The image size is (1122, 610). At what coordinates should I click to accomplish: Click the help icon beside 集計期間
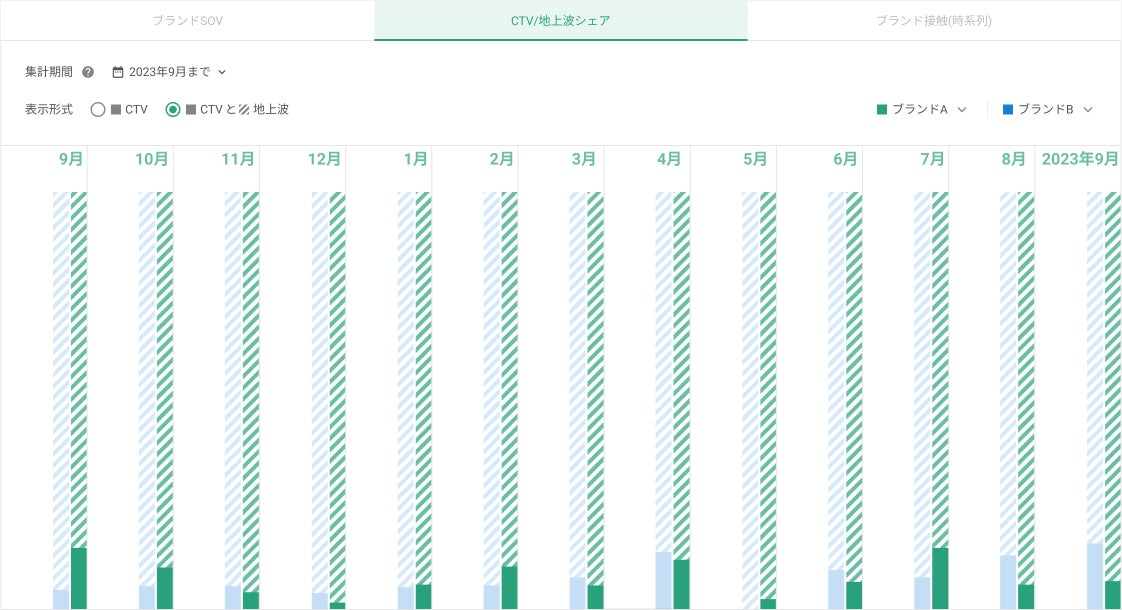coord(88,72)
